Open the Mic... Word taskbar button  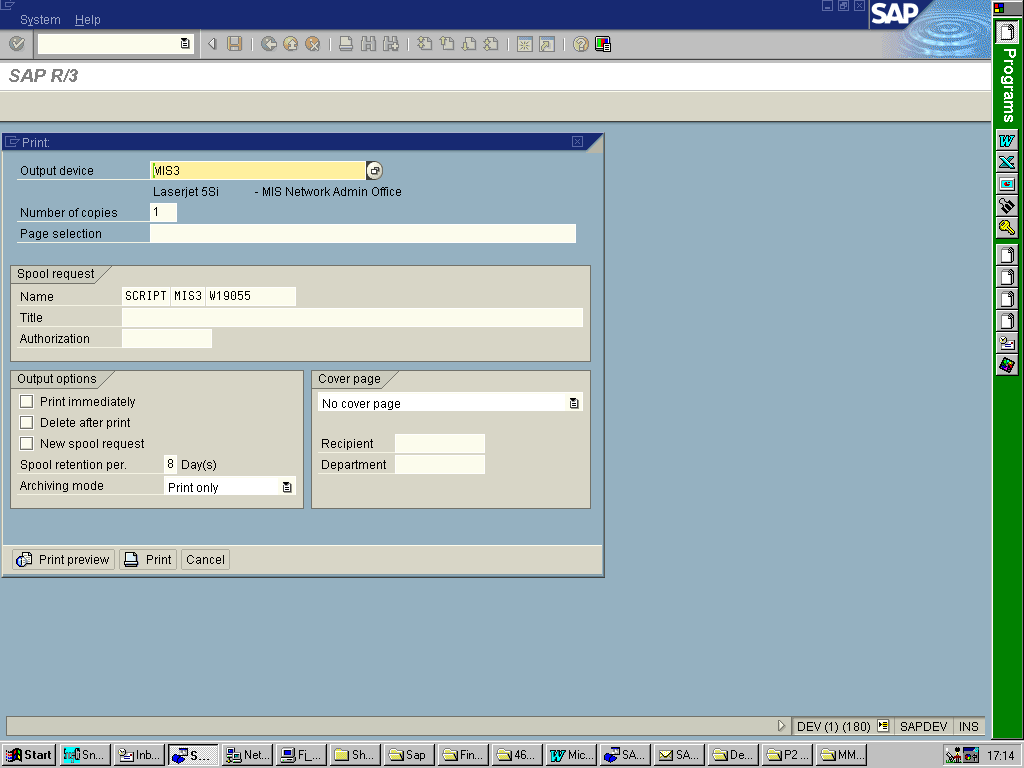[x=571, y=755]
